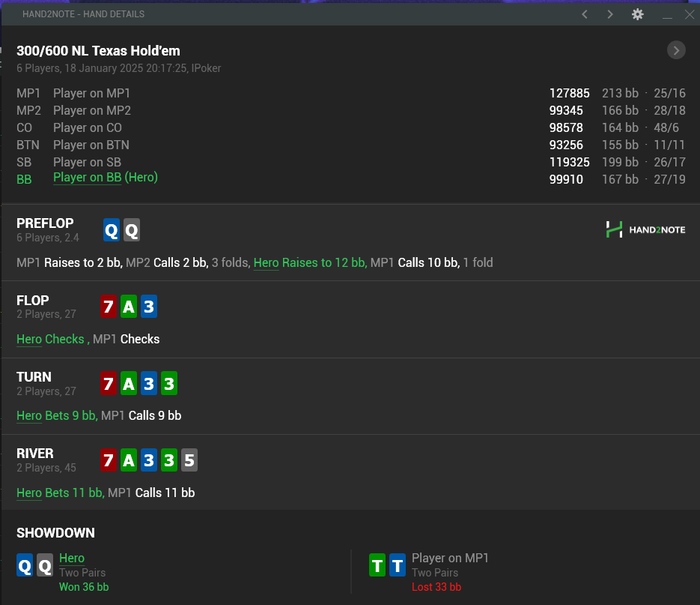Click the round chevron button beside hand title
This screenshot has width=700, height=605.
click(676, 50)
